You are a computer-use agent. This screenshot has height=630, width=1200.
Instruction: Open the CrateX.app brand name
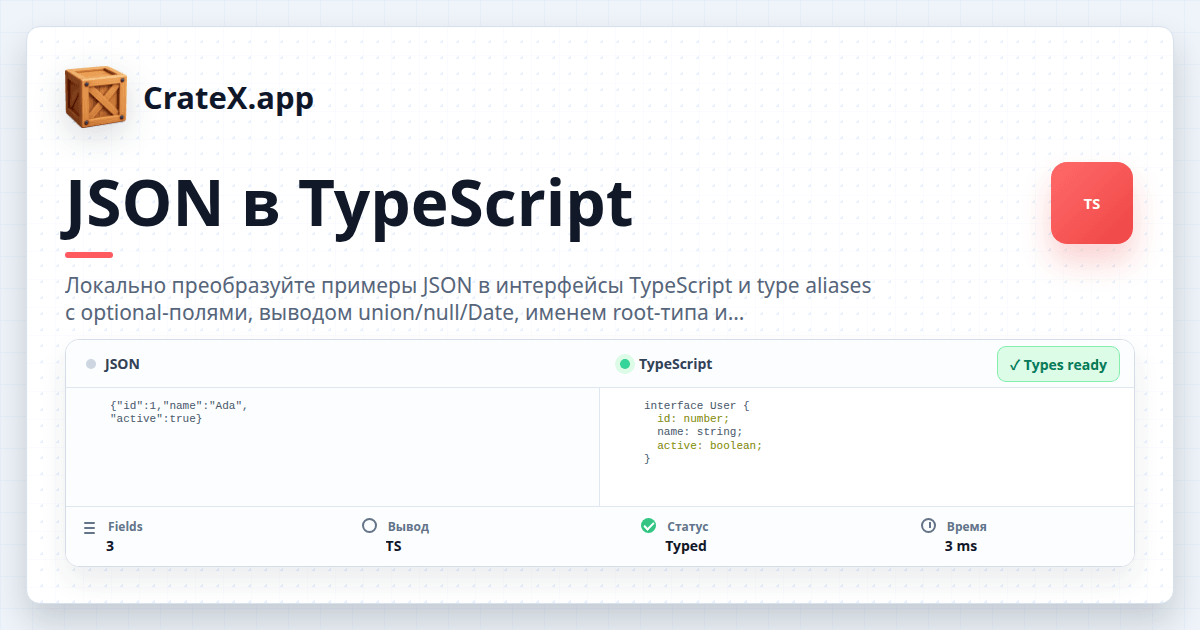point(229,98)
